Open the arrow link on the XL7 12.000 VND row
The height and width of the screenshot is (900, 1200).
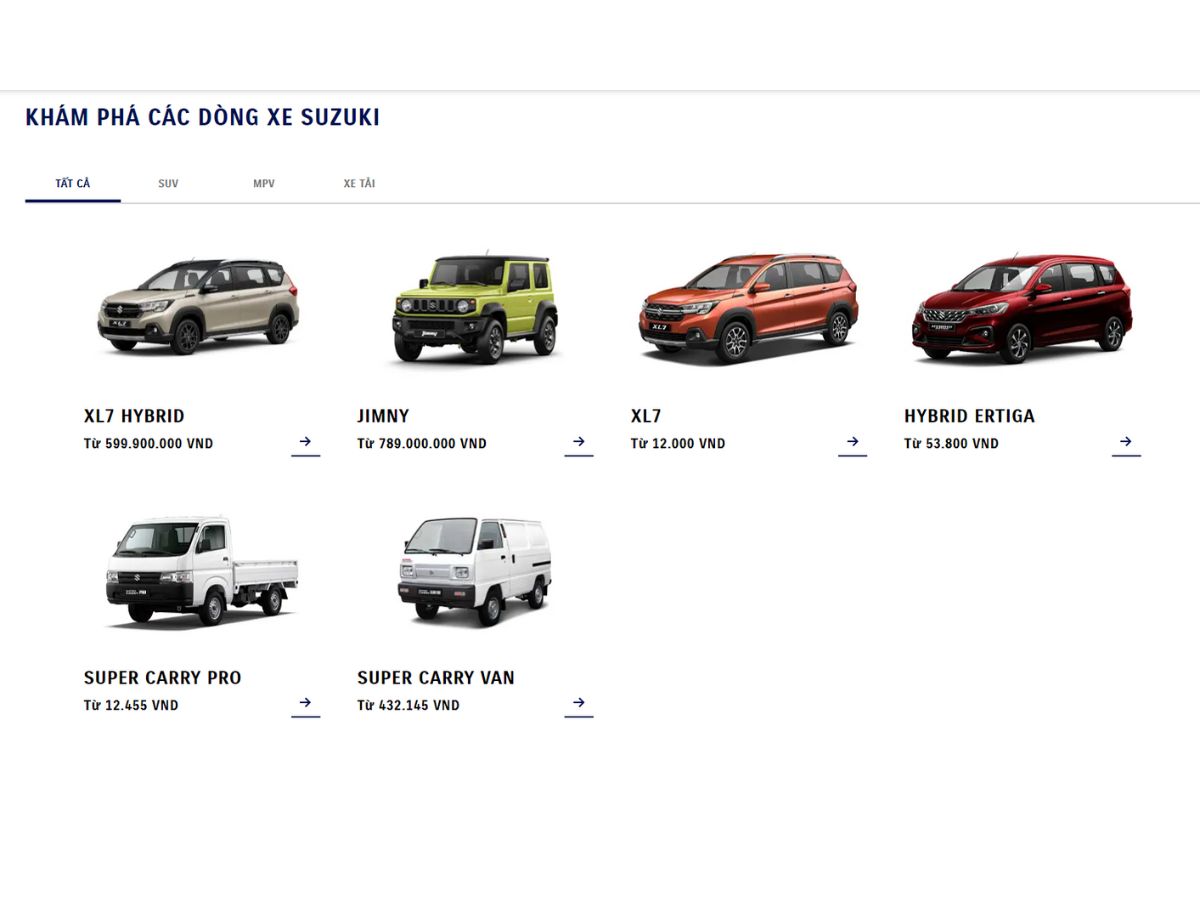click(x=853, y=442)
